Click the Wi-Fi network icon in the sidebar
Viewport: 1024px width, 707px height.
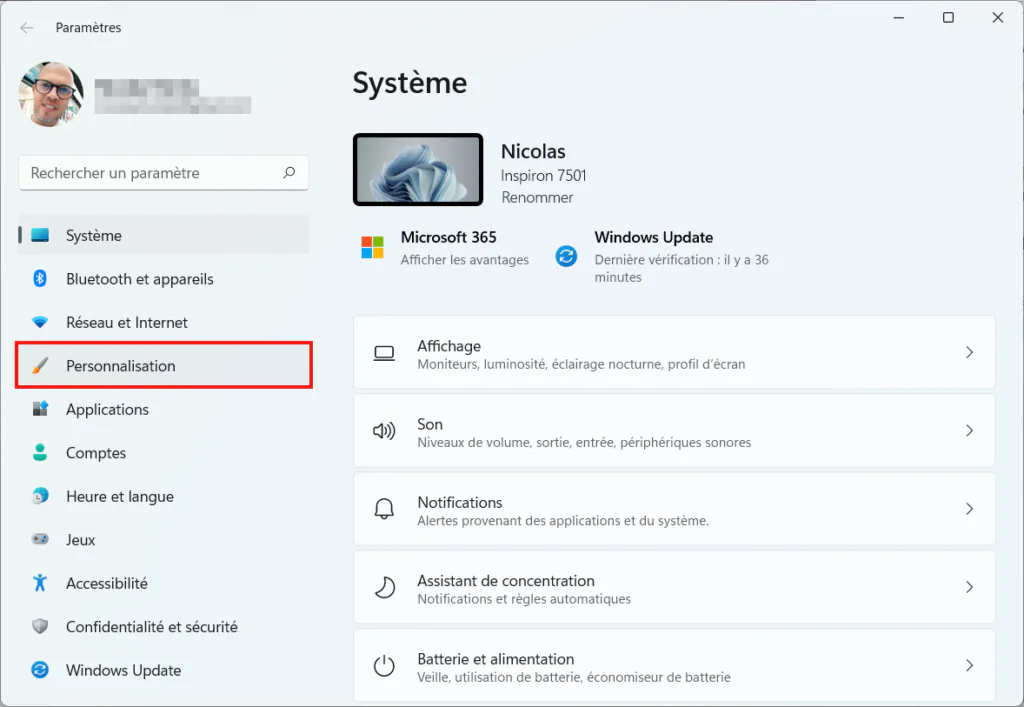pos(40,322)
